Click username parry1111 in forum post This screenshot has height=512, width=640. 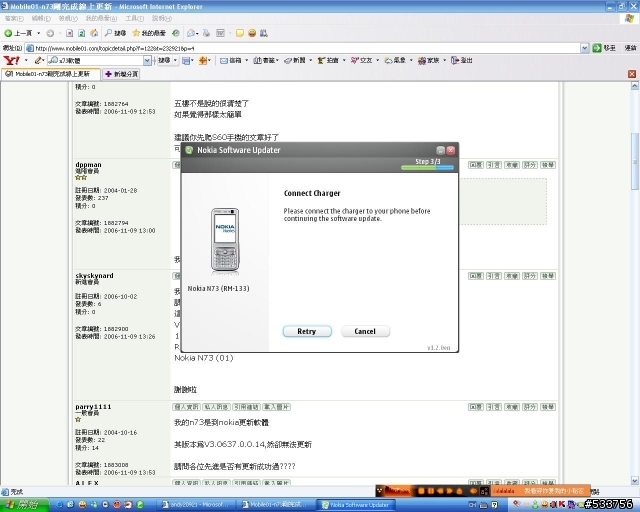tap(93, 407)
